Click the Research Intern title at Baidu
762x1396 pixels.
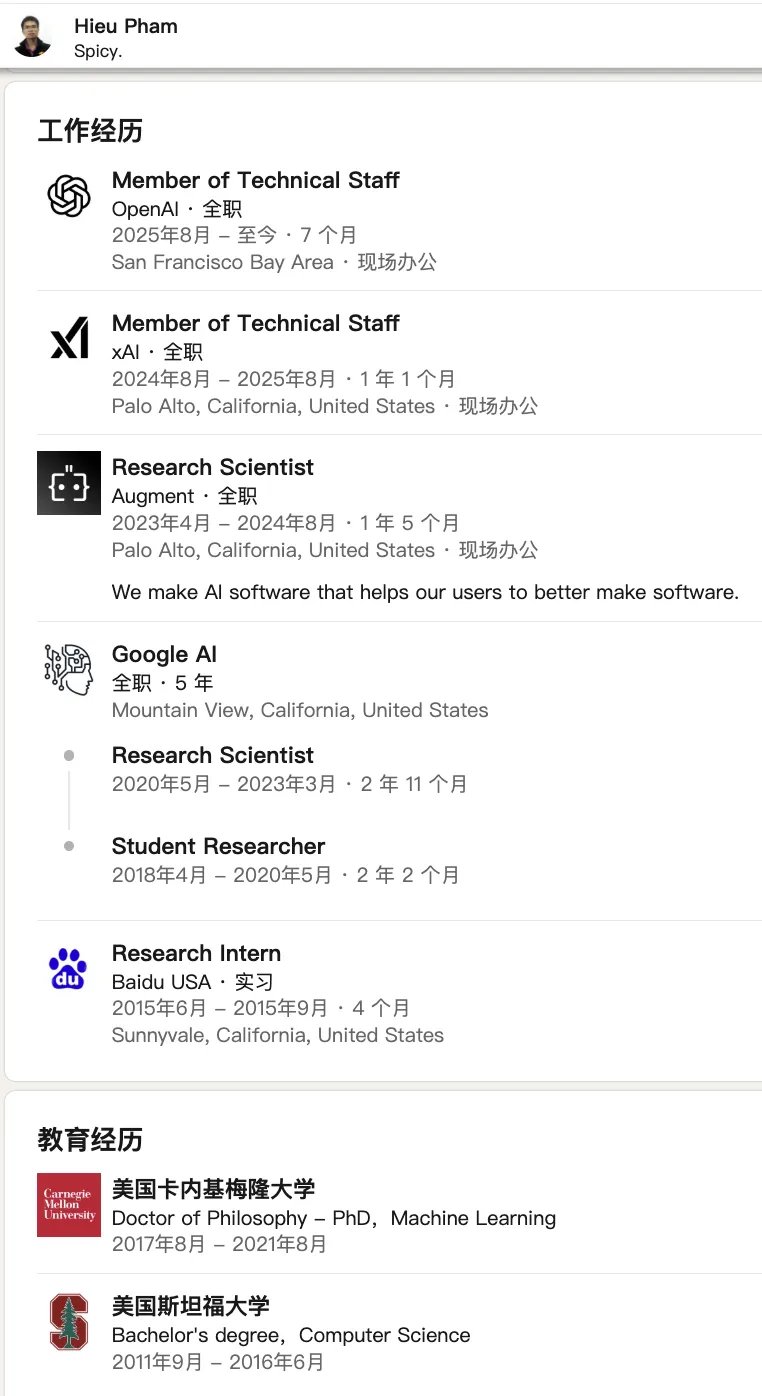196,953
